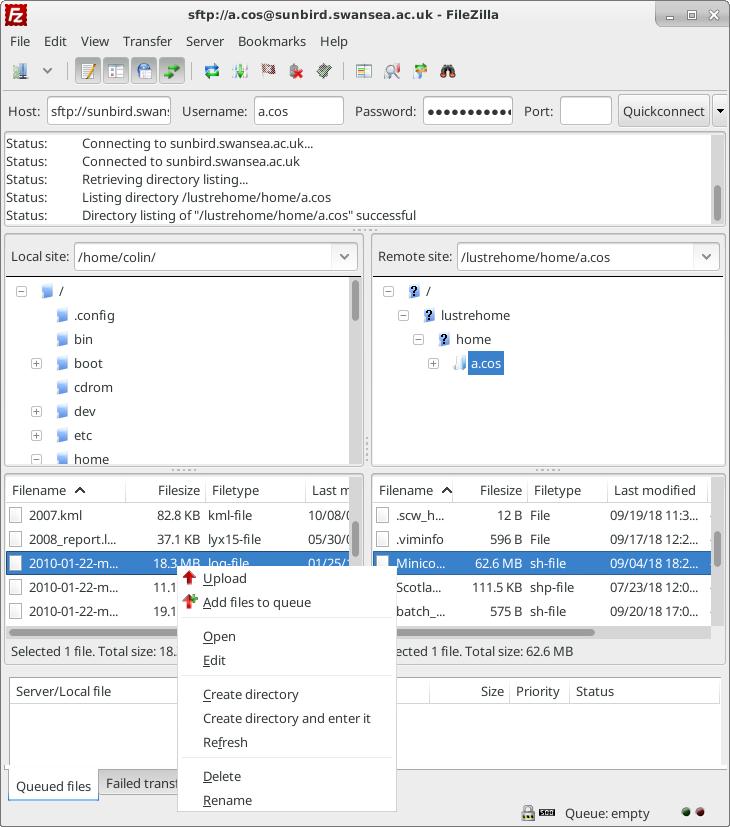Open the File menu

point(20,42)
